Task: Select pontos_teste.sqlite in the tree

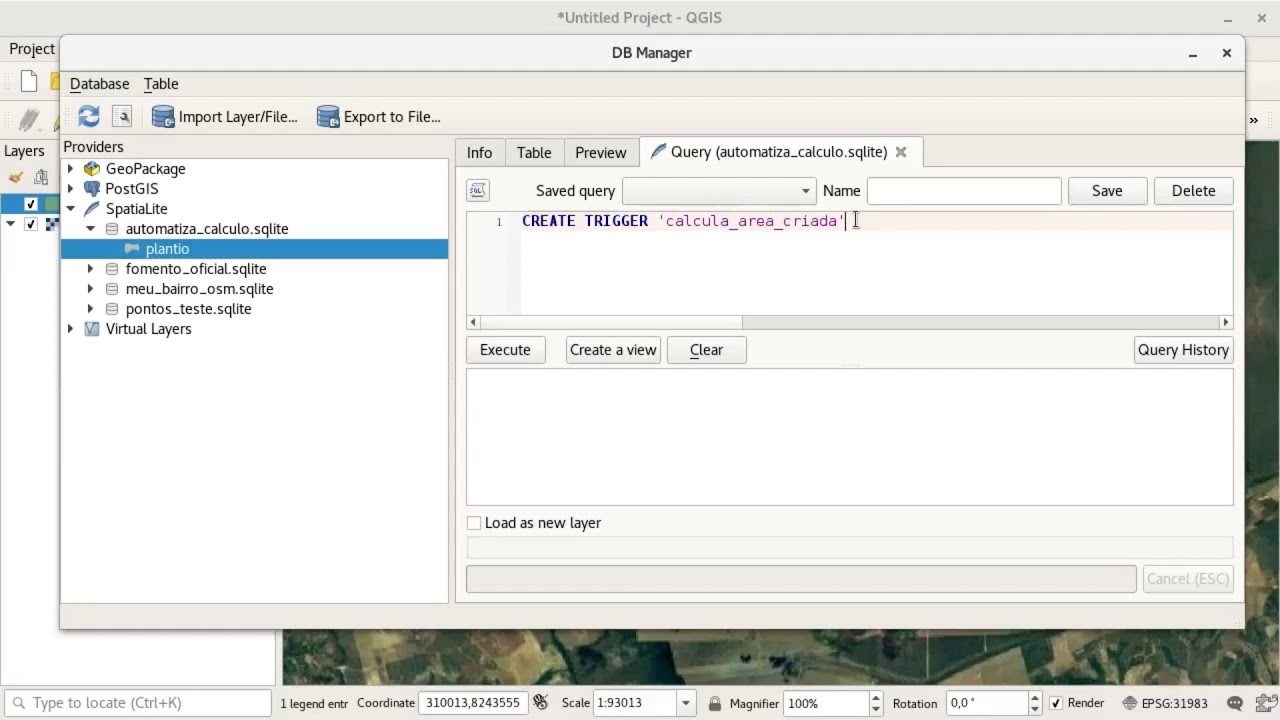Action: click(188, 309)
